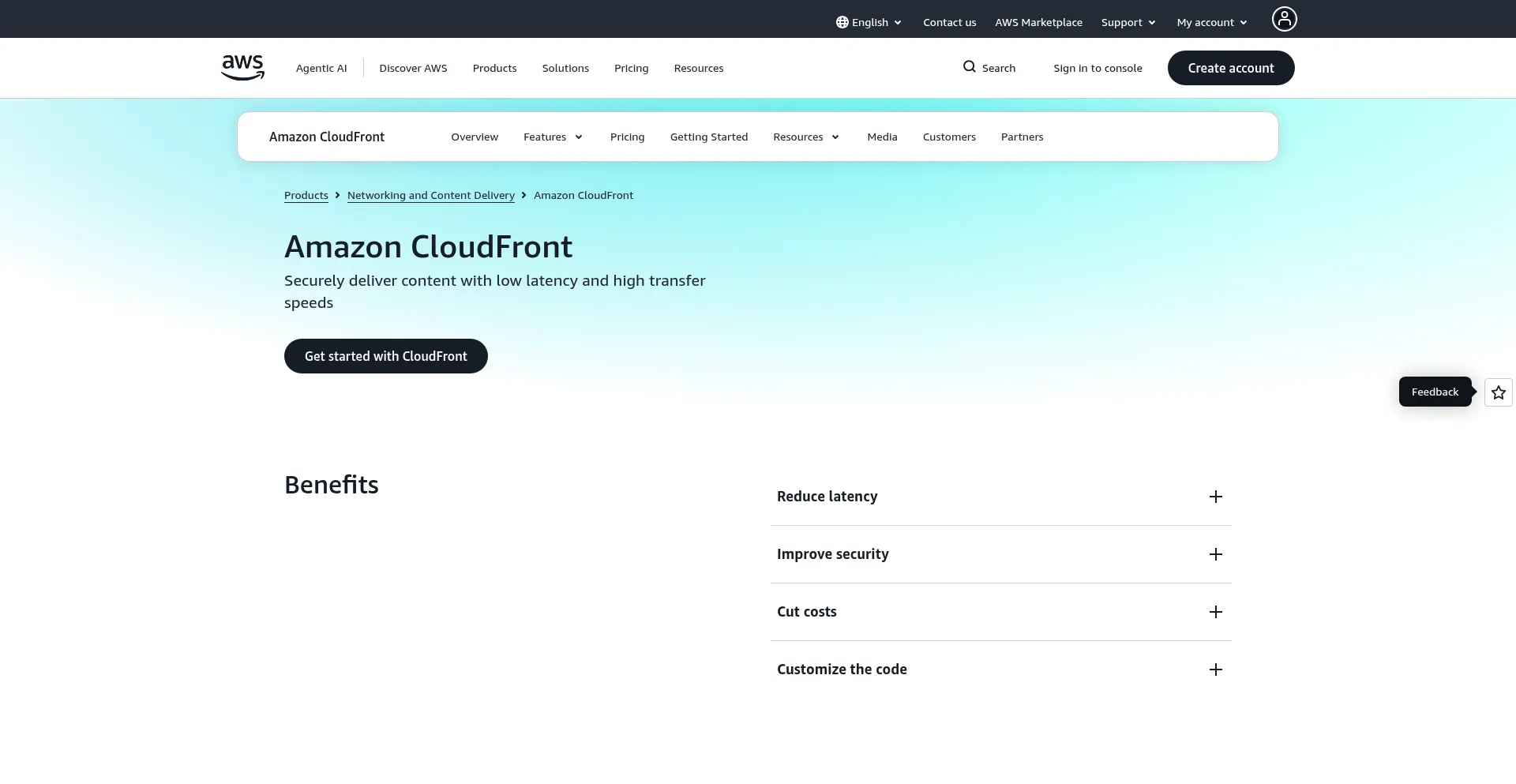Click the Benefits heading
The image size is (1516, 784).
(332, 485)
